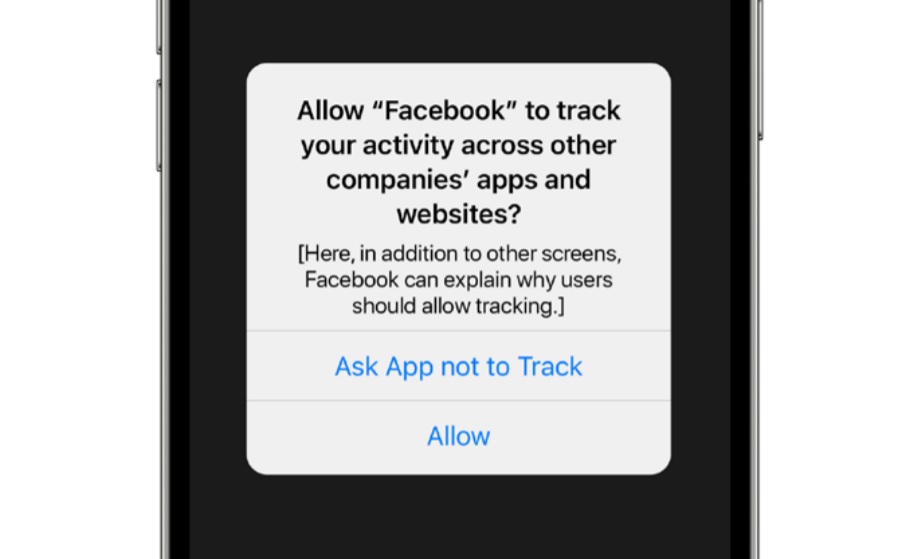Click the long volume button on the phone's left edge
Image resolution: width=919 pixels, height=559 pixels.
click(x=159, y=126)
